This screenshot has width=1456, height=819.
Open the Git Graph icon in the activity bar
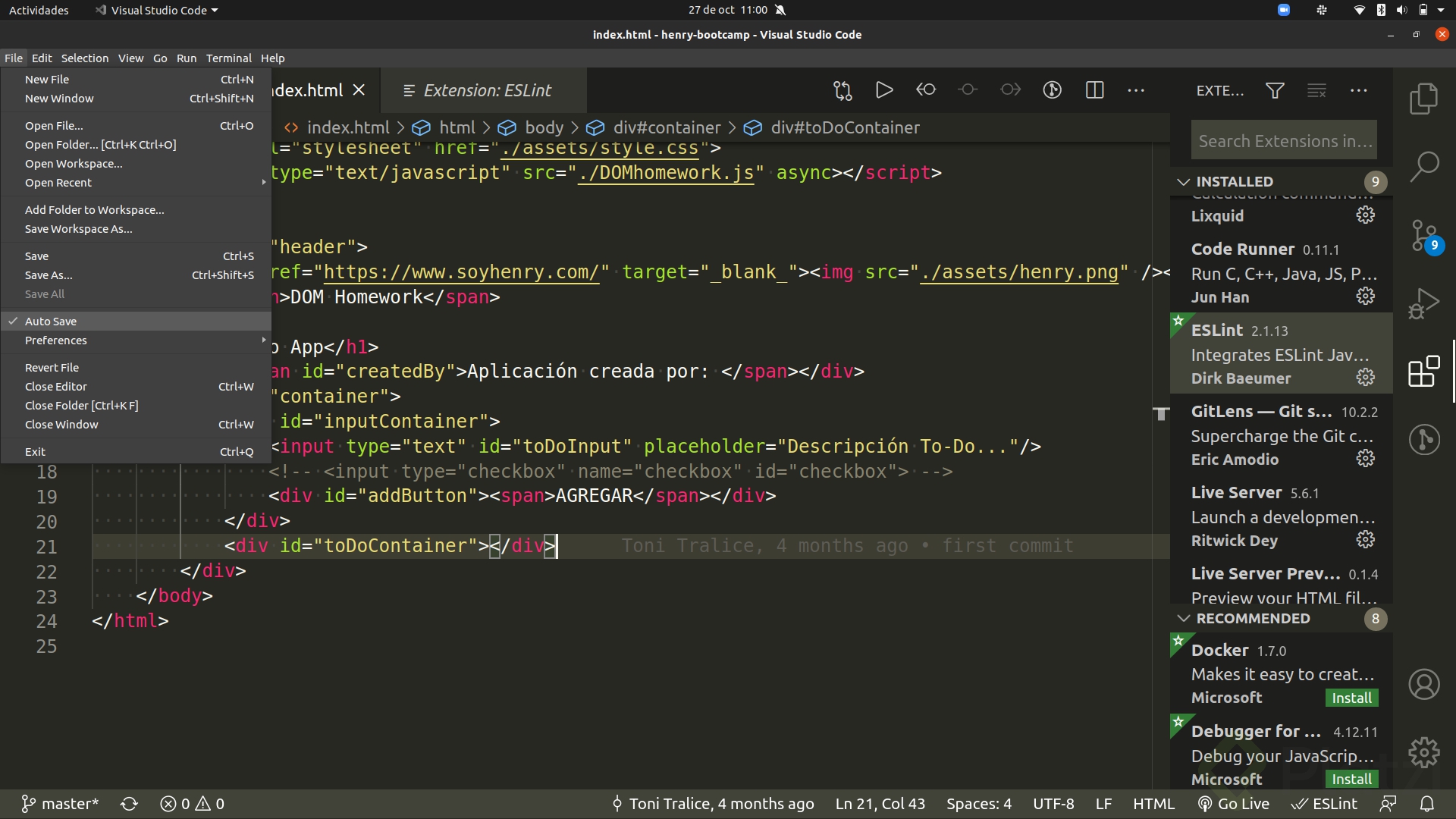tap(1423, 439)
